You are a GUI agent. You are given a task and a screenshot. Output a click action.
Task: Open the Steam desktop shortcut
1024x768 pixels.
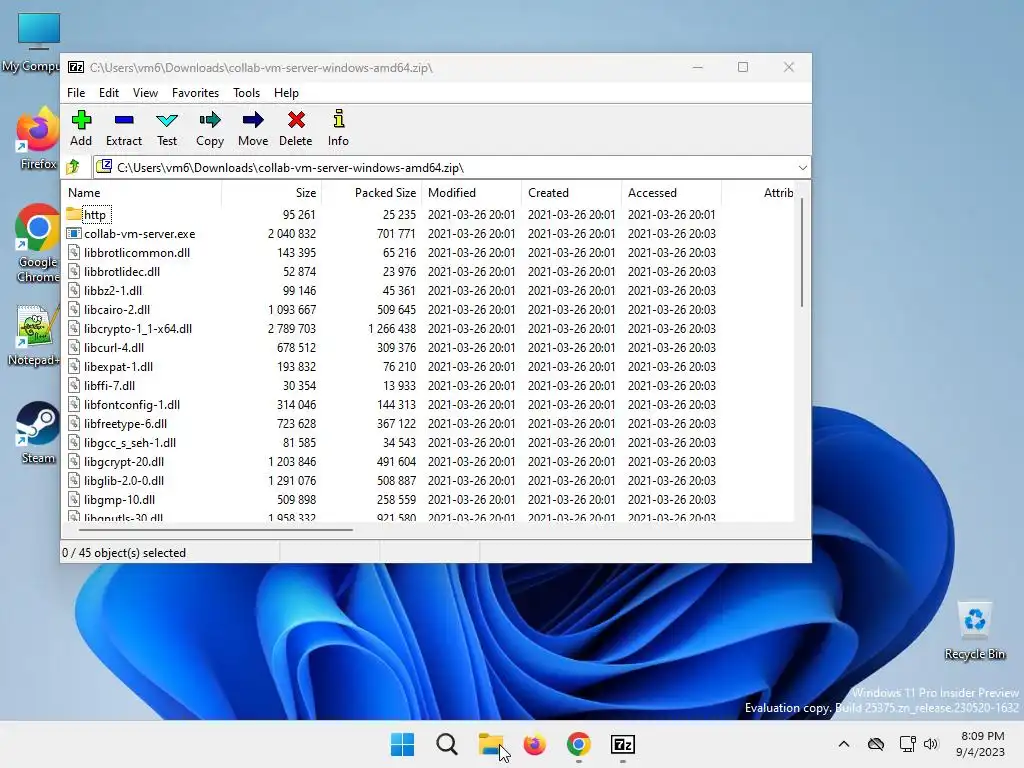(x=38, y=433)
